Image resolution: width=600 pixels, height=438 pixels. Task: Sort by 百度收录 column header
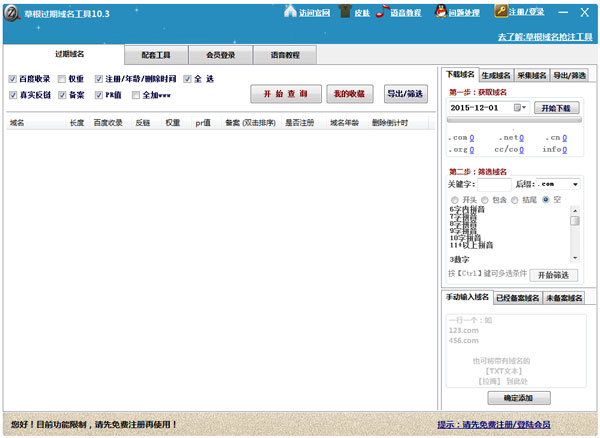click(x=108, y=123)
